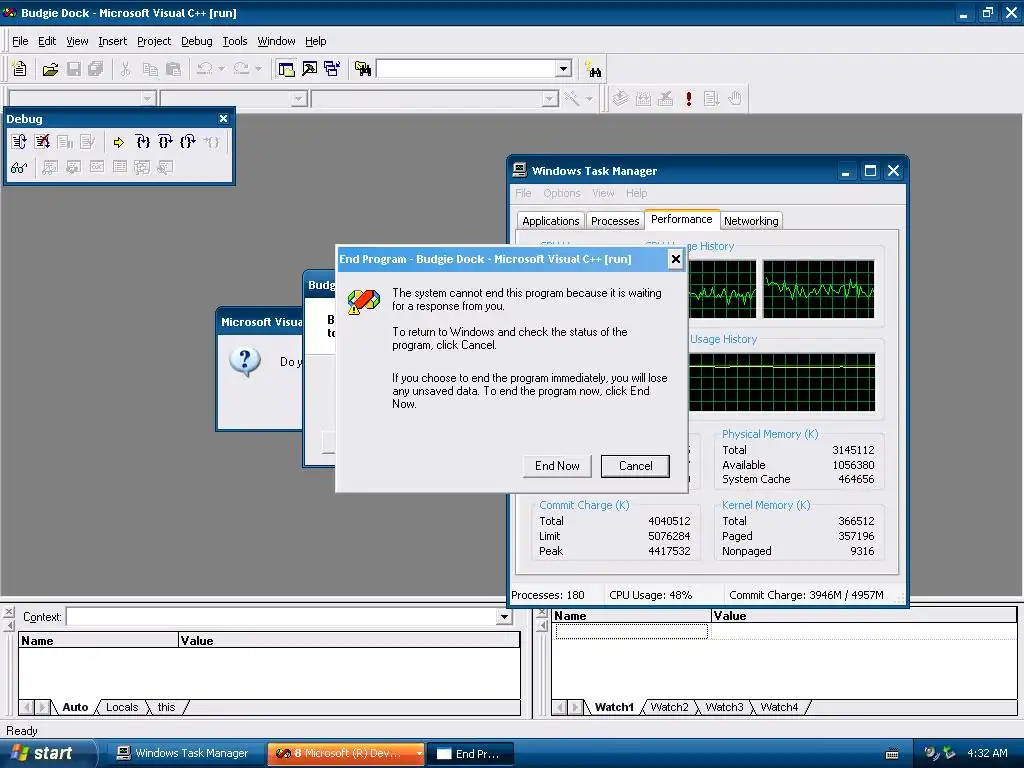Click the Show Next Statement yellow arrow
1024x768 pixels.
tap(118, 142)
